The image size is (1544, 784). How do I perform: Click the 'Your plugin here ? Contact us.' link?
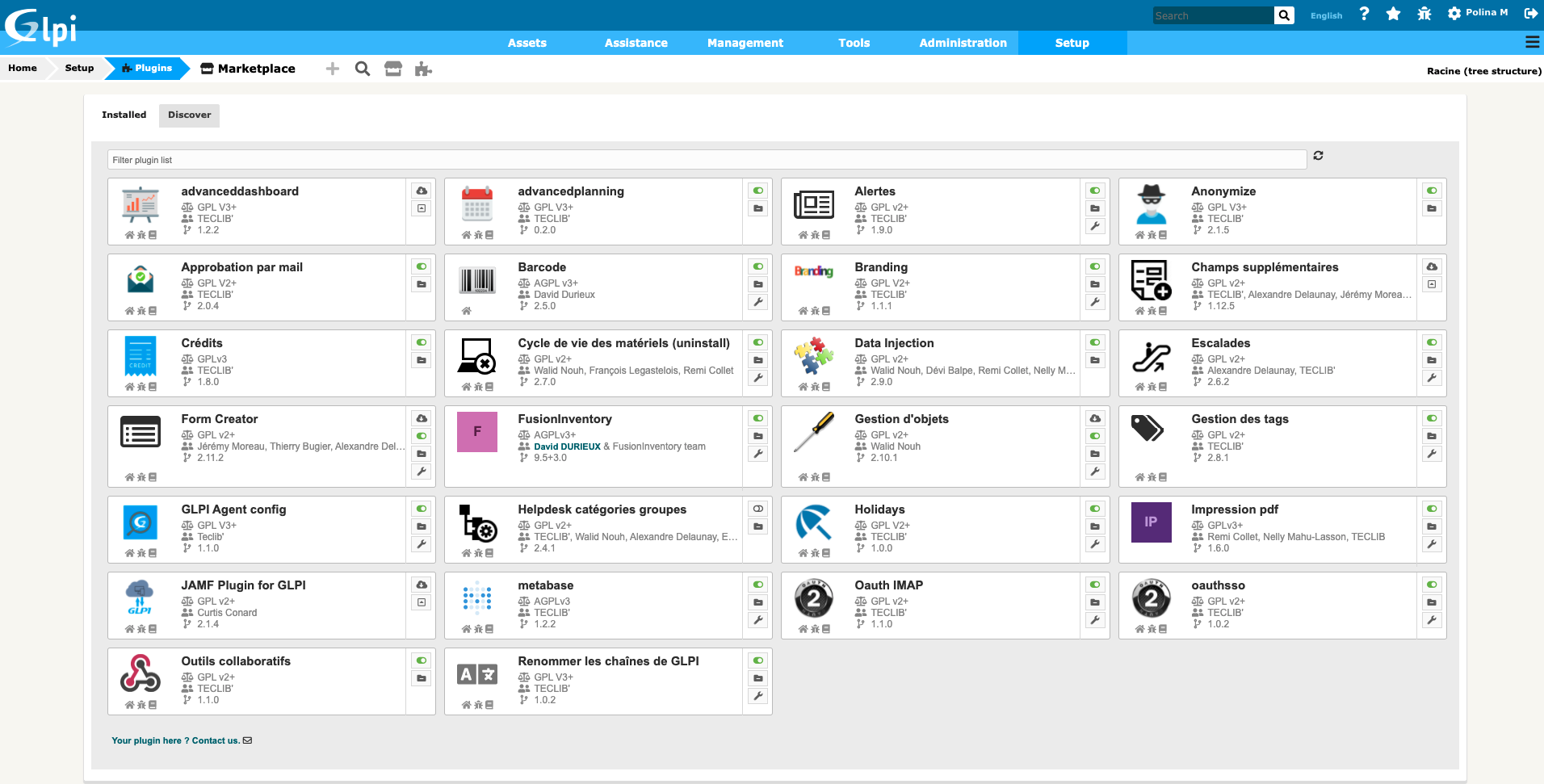point(182,740)
